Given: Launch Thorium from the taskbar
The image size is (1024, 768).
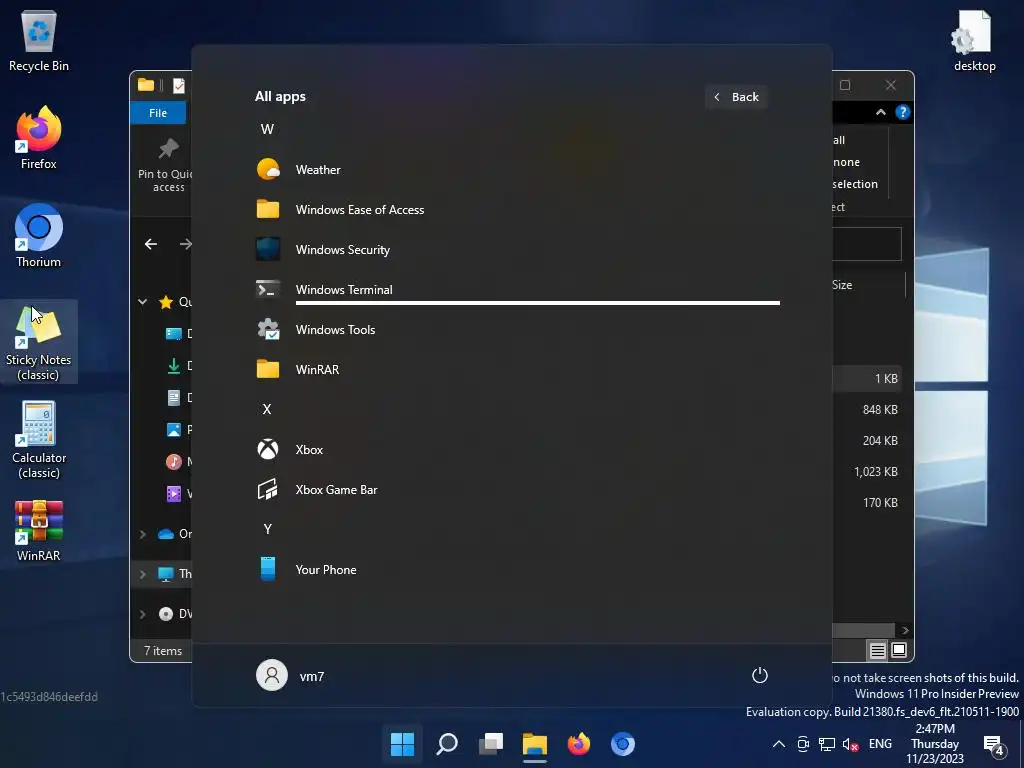Looking at the screenshot, I should (622, 744).
